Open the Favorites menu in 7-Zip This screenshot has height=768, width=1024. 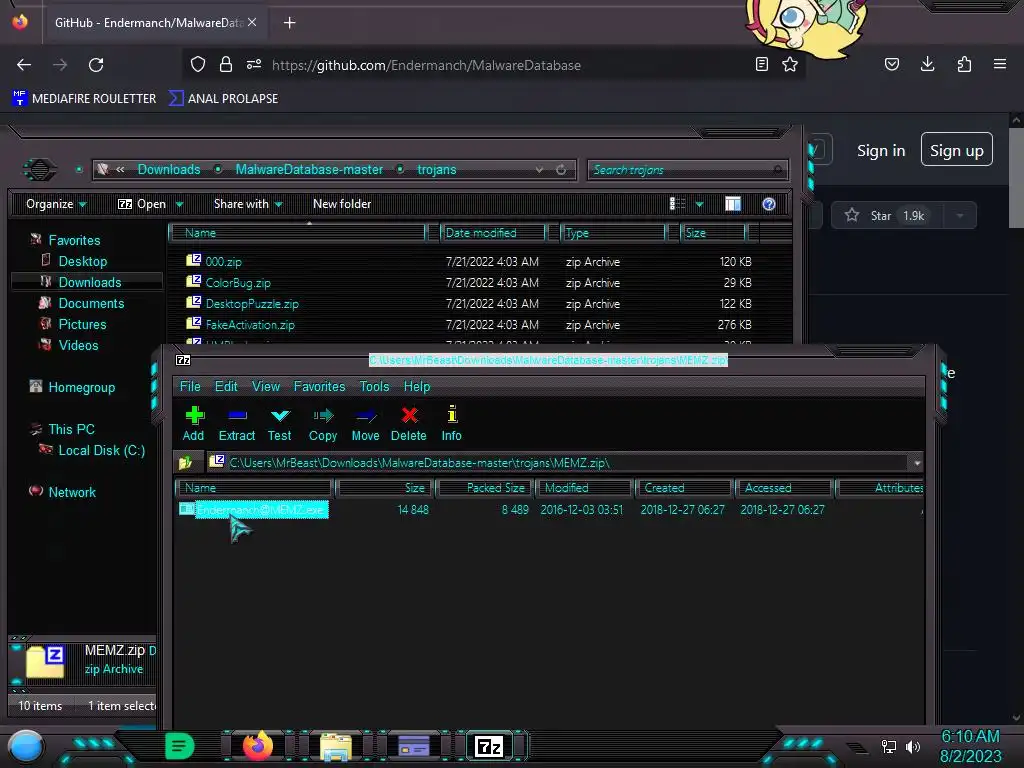(319, 387)
